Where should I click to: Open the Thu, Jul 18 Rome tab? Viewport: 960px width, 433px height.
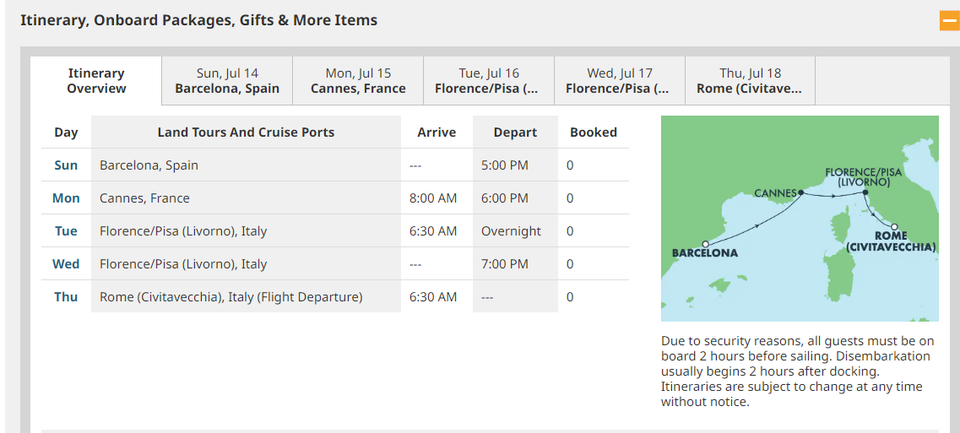point(750,81)
